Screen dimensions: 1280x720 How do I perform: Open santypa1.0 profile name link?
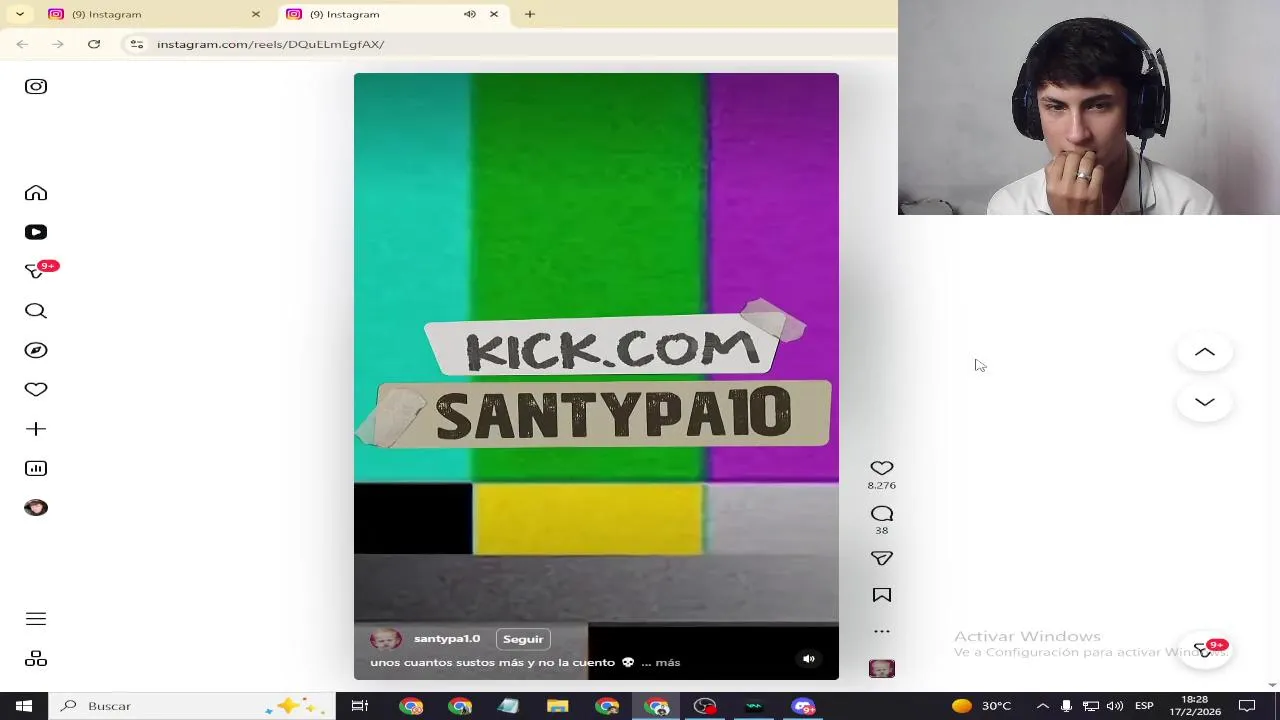pyautogui.click(x=447, y=639)
